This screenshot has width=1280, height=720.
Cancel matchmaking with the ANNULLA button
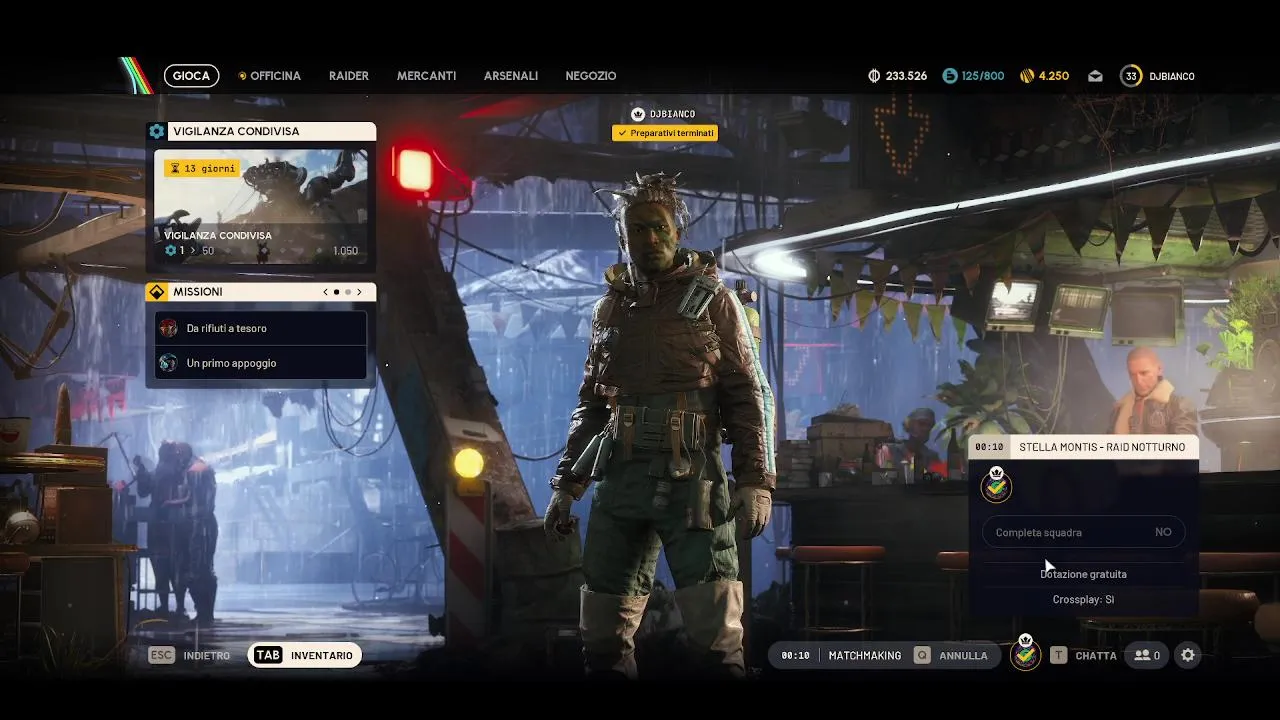pyautogui.click(x=963, y=655)
